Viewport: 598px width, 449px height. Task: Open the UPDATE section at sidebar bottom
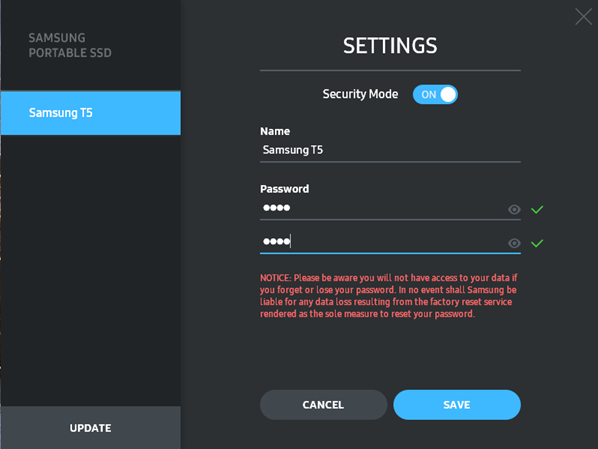(91, 428)
